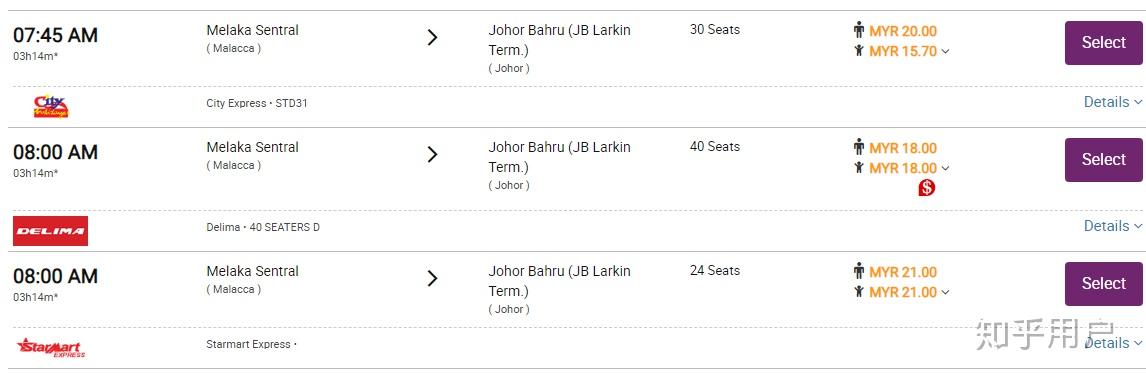
Task: Click the route arrow for Delima trip
Action: point(432,154)
